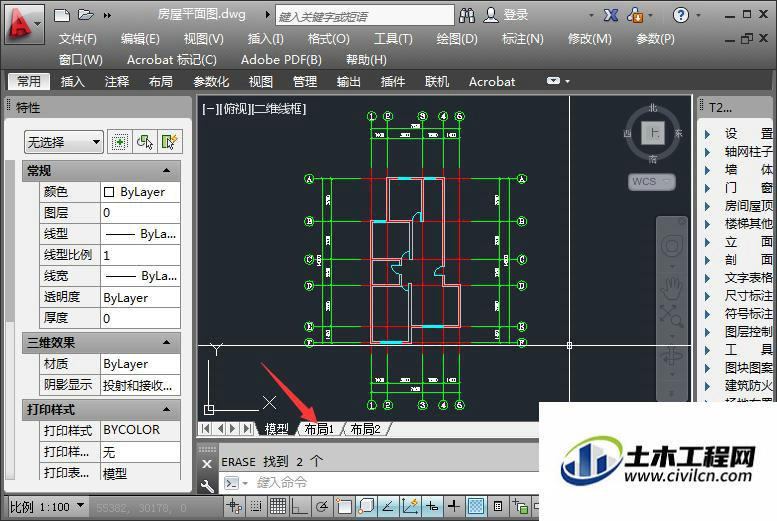This screenshot has height=521, width=777.
Task: Click the zoom extents icon on navigation bar
Action: click(x=672, y=316)
